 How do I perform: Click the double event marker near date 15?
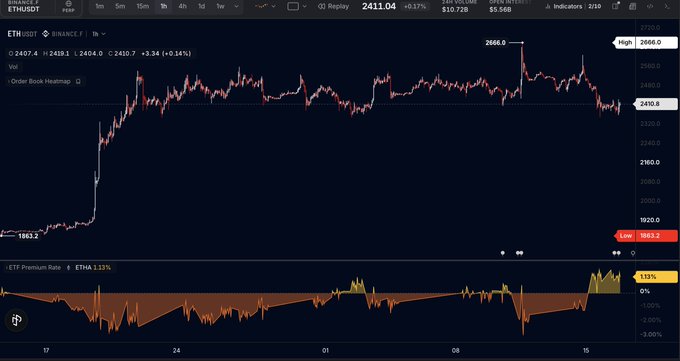click(616, 253)
